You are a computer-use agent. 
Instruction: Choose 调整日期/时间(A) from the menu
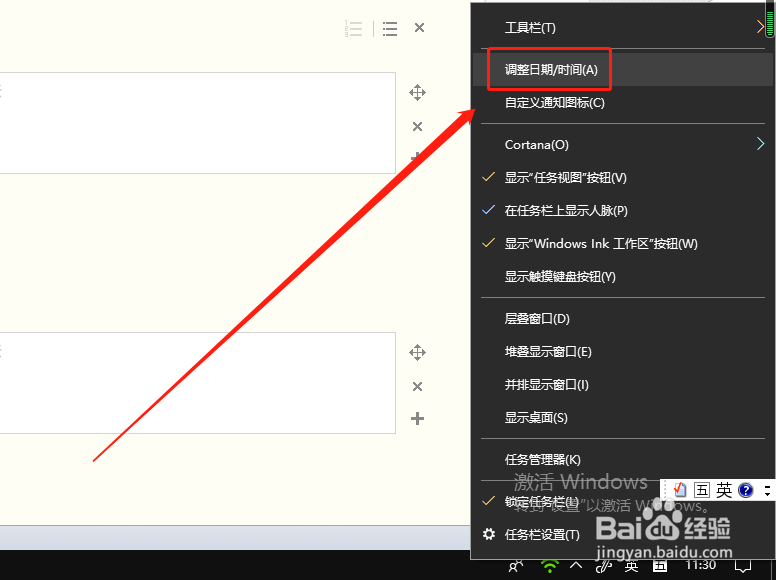[623, 70]
